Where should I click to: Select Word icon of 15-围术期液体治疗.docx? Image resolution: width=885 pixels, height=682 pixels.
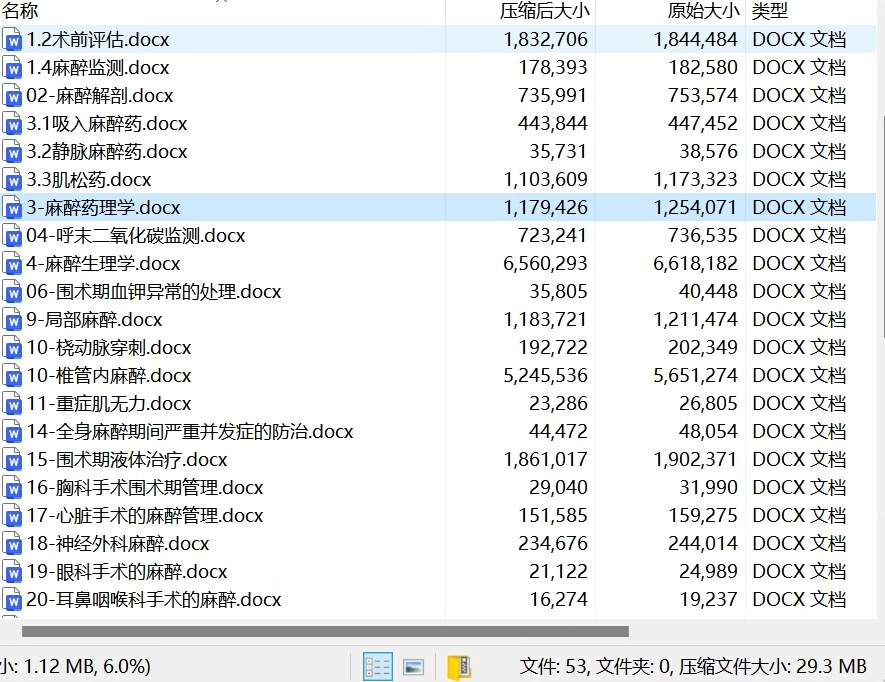[x=12, y=460]
